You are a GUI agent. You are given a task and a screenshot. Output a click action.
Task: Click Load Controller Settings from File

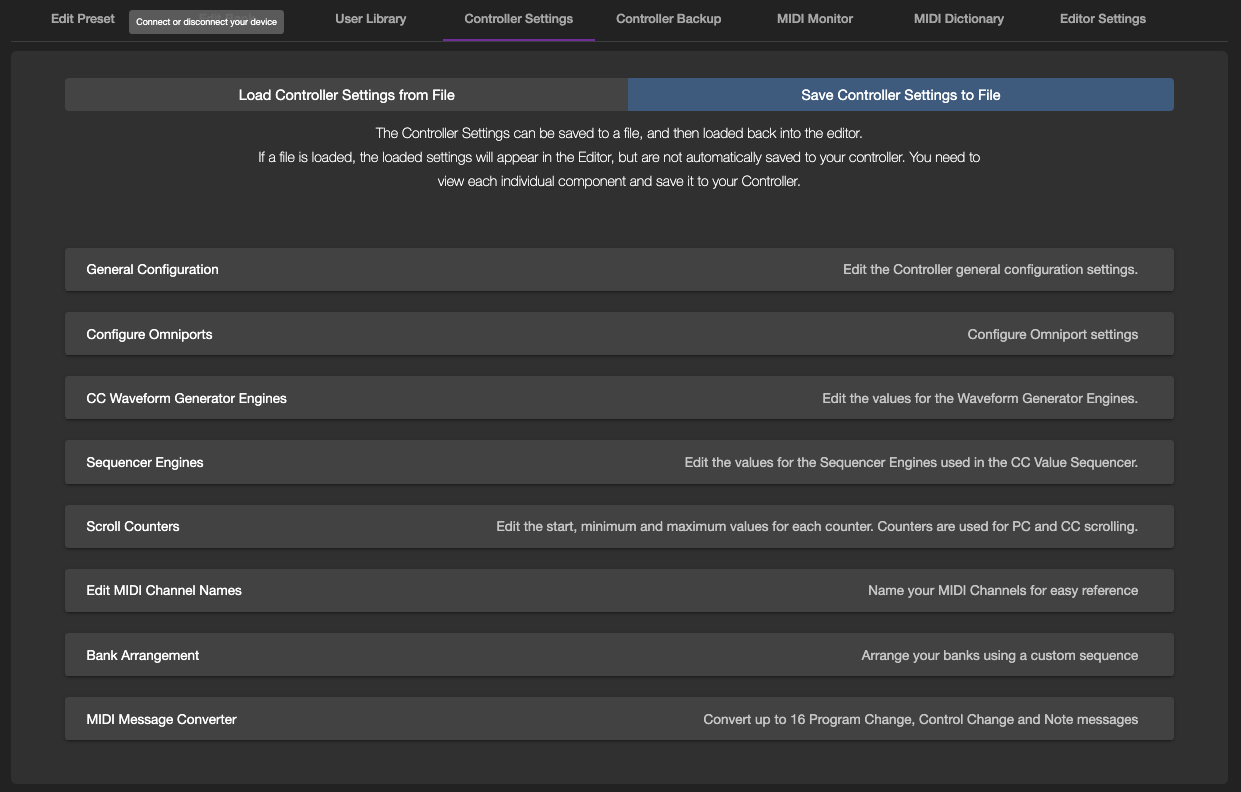click(346, 95)
